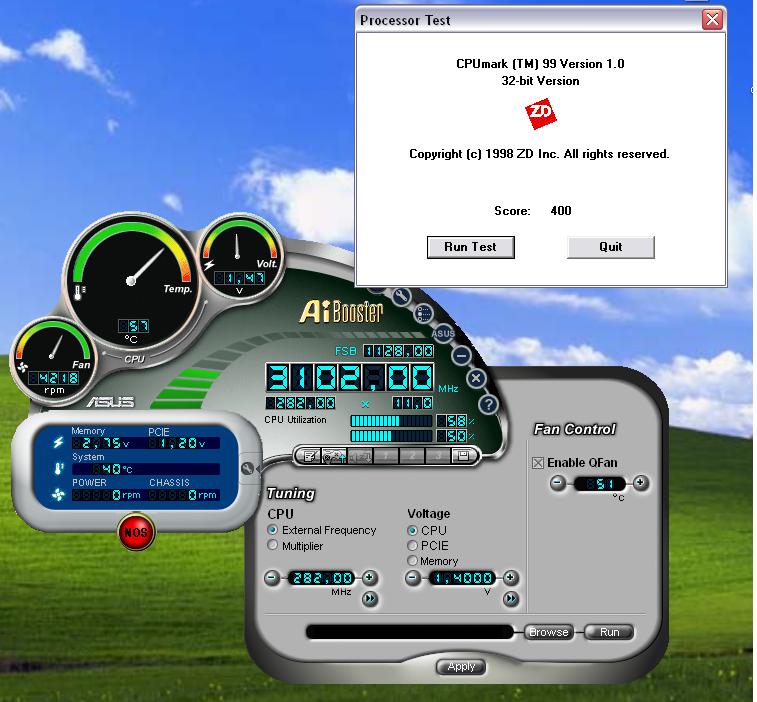
Task: Click Memory 2,75 V readout
Action: 101,443
